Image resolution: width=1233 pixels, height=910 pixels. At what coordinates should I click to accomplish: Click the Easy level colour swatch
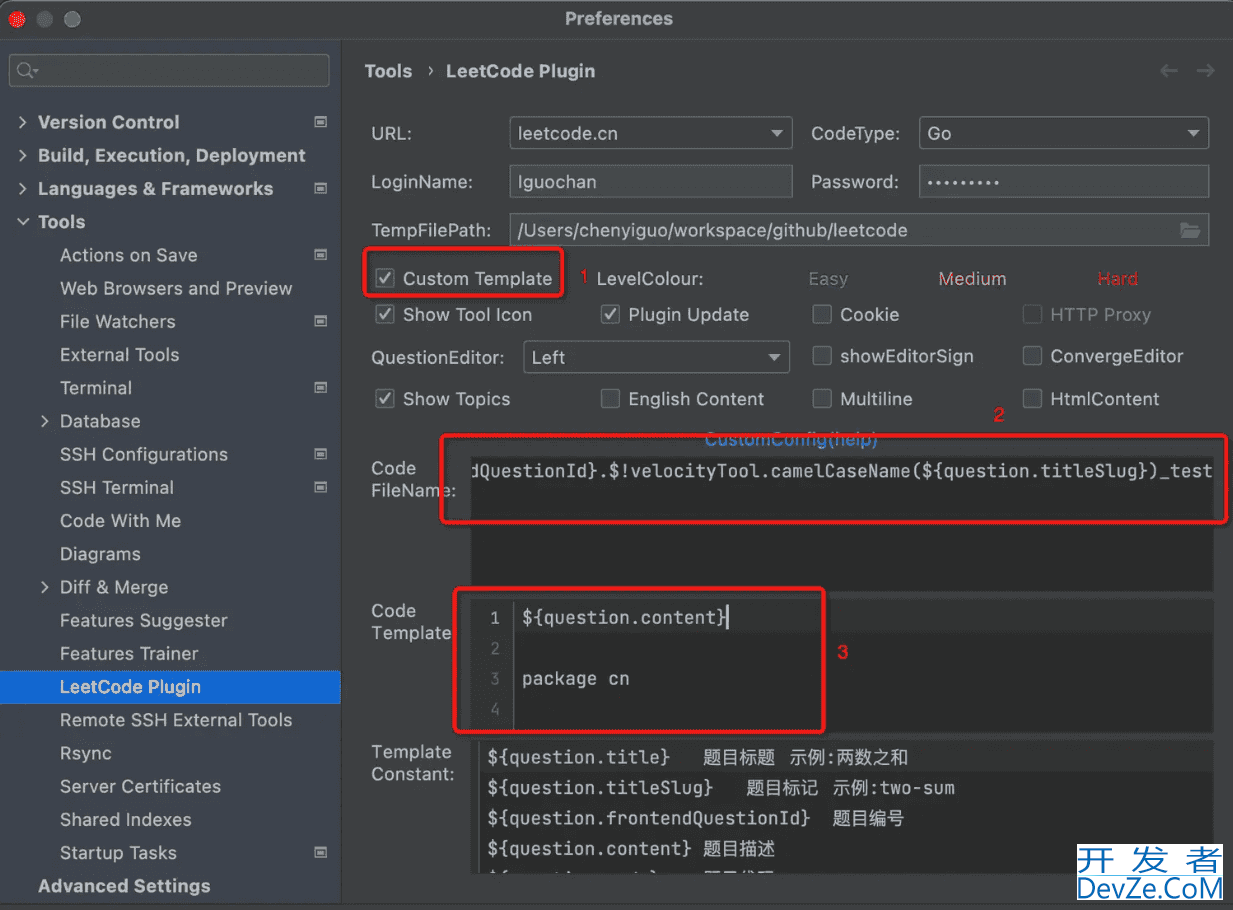coord(828,279)
